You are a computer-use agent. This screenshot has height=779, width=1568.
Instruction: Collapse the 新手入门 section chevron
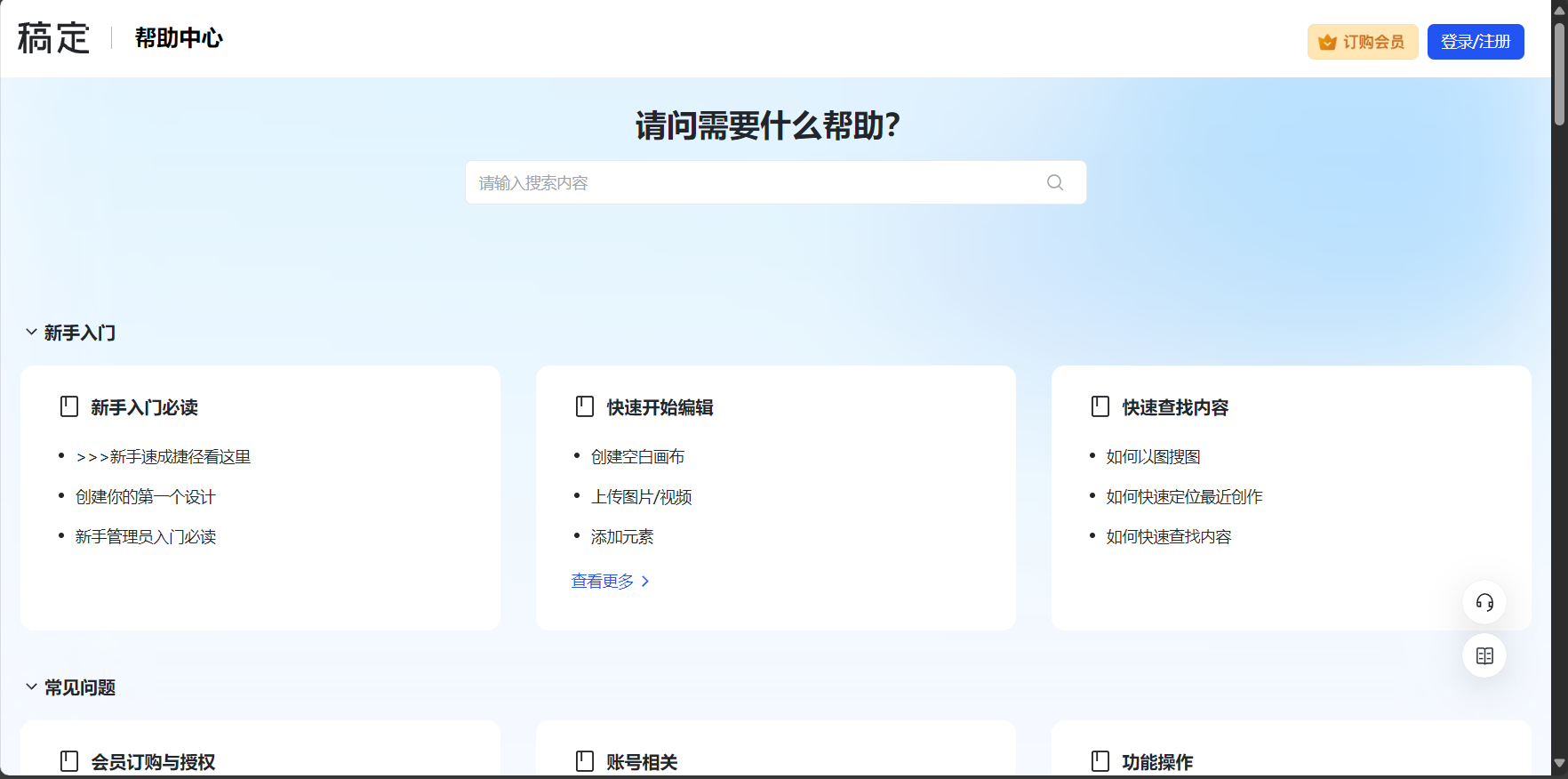[x=31, y=332]
